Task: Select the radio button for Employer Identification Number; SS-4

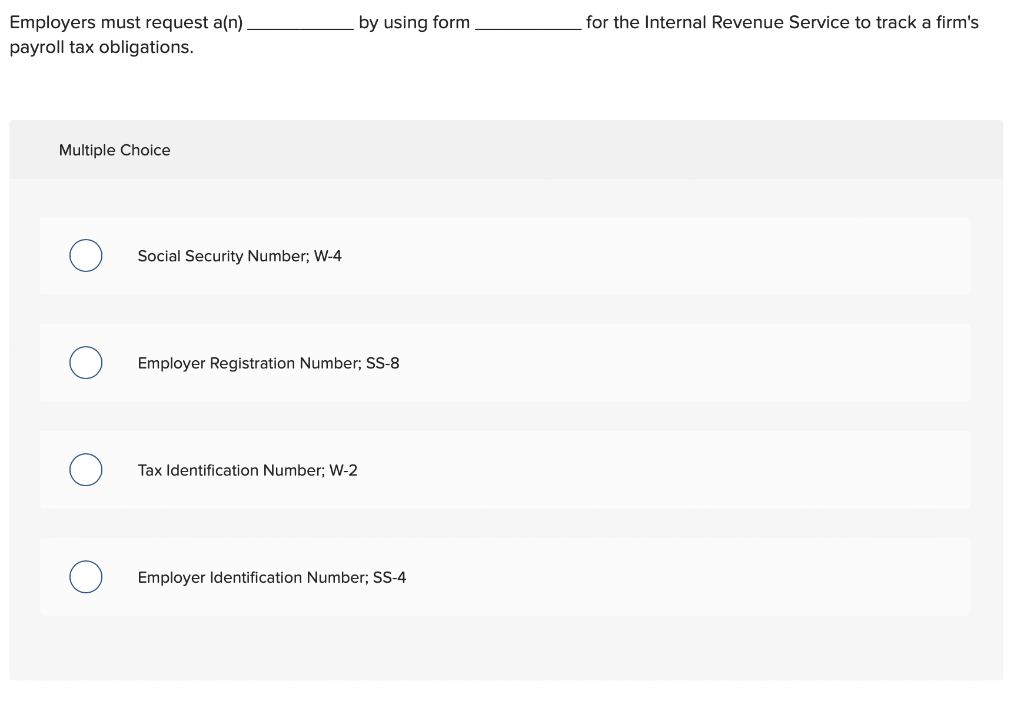Action: (x=85, y=576)
